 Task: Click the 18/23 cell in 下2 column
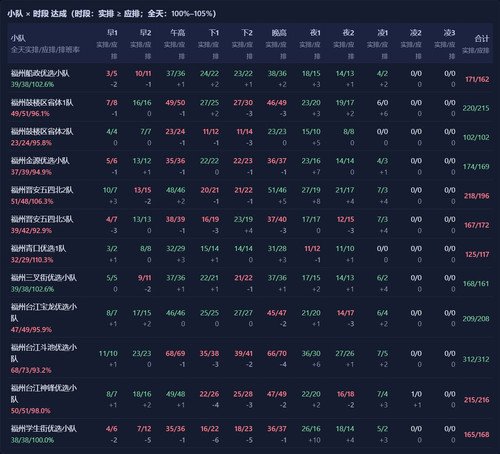click(x=243, y=429)
